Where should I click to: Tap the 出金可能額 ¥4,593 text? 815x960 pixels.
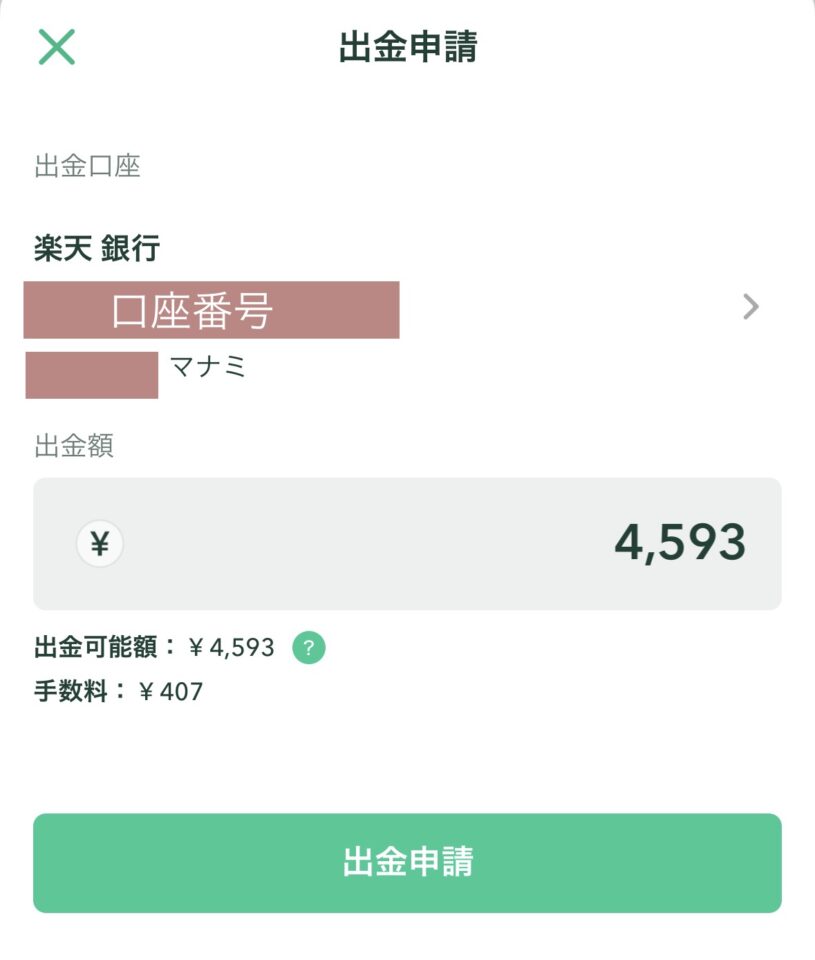(x=154, y=647)
